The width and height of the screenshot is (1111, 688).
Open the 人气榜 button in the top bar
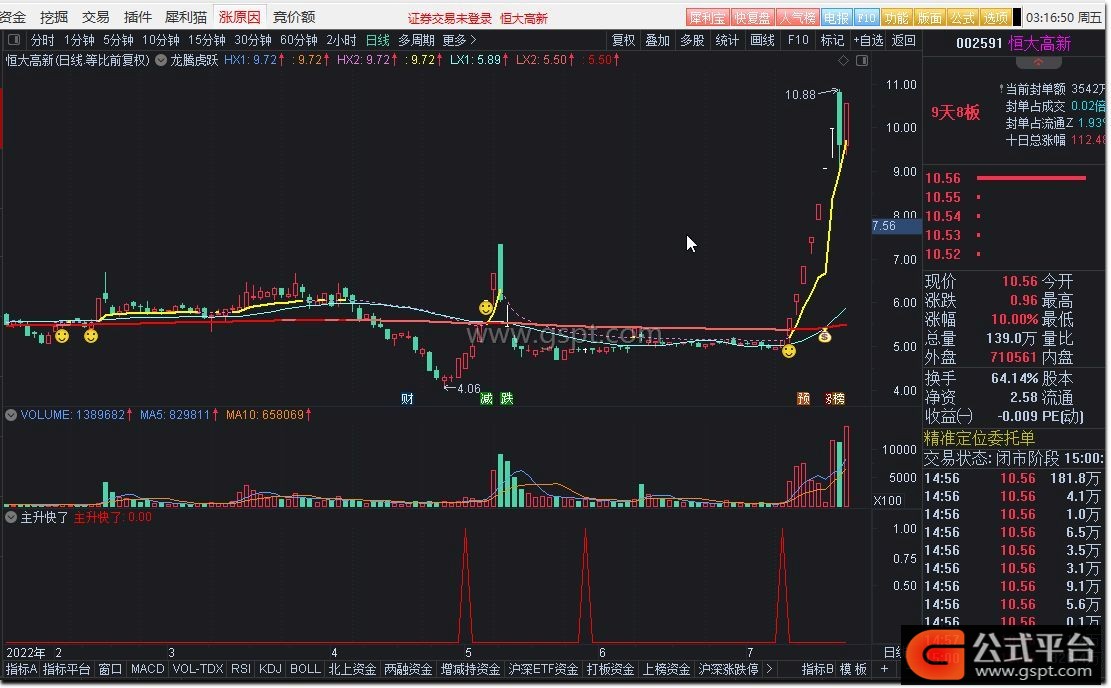pyautogui.click(x=797, y=18)
